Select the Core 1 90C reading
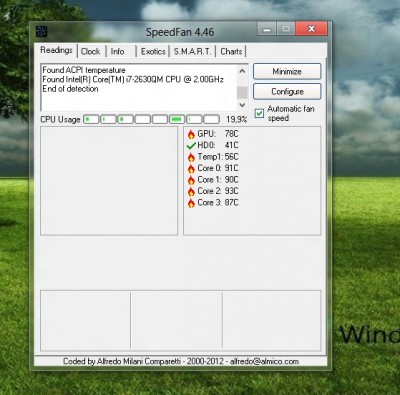400x395 pixels. [218, 180]
